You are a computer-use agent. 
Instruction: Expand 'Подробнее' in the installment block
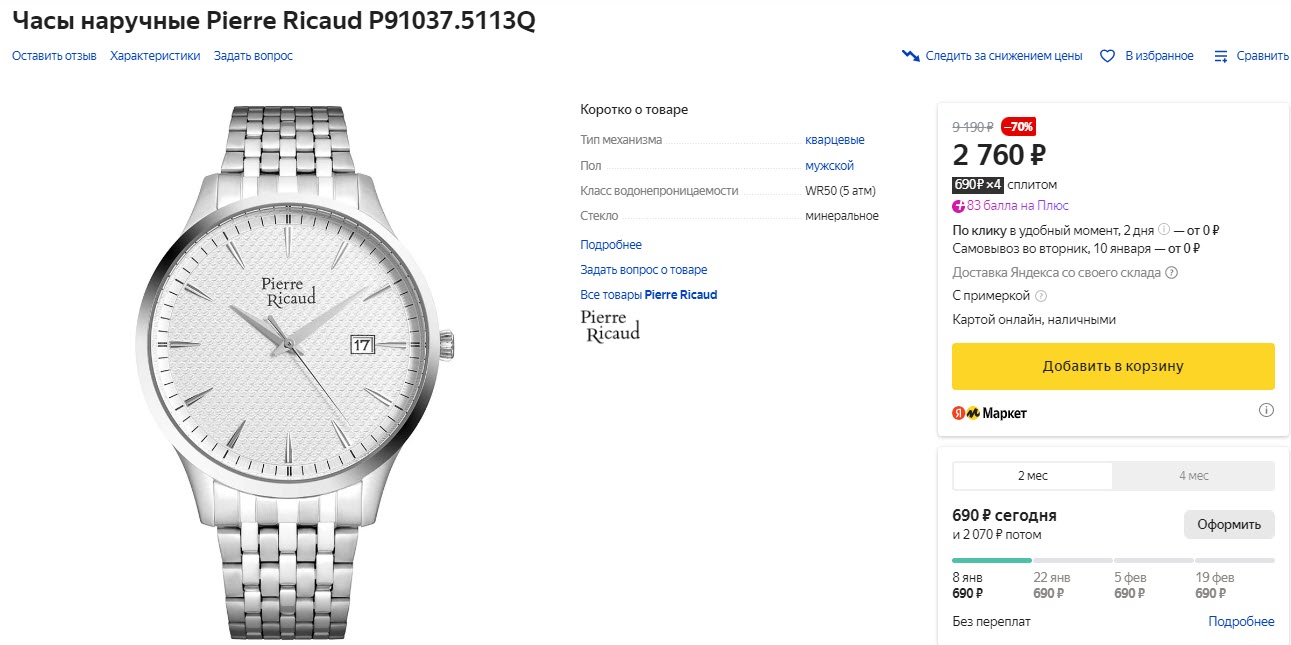[1241, 622]
